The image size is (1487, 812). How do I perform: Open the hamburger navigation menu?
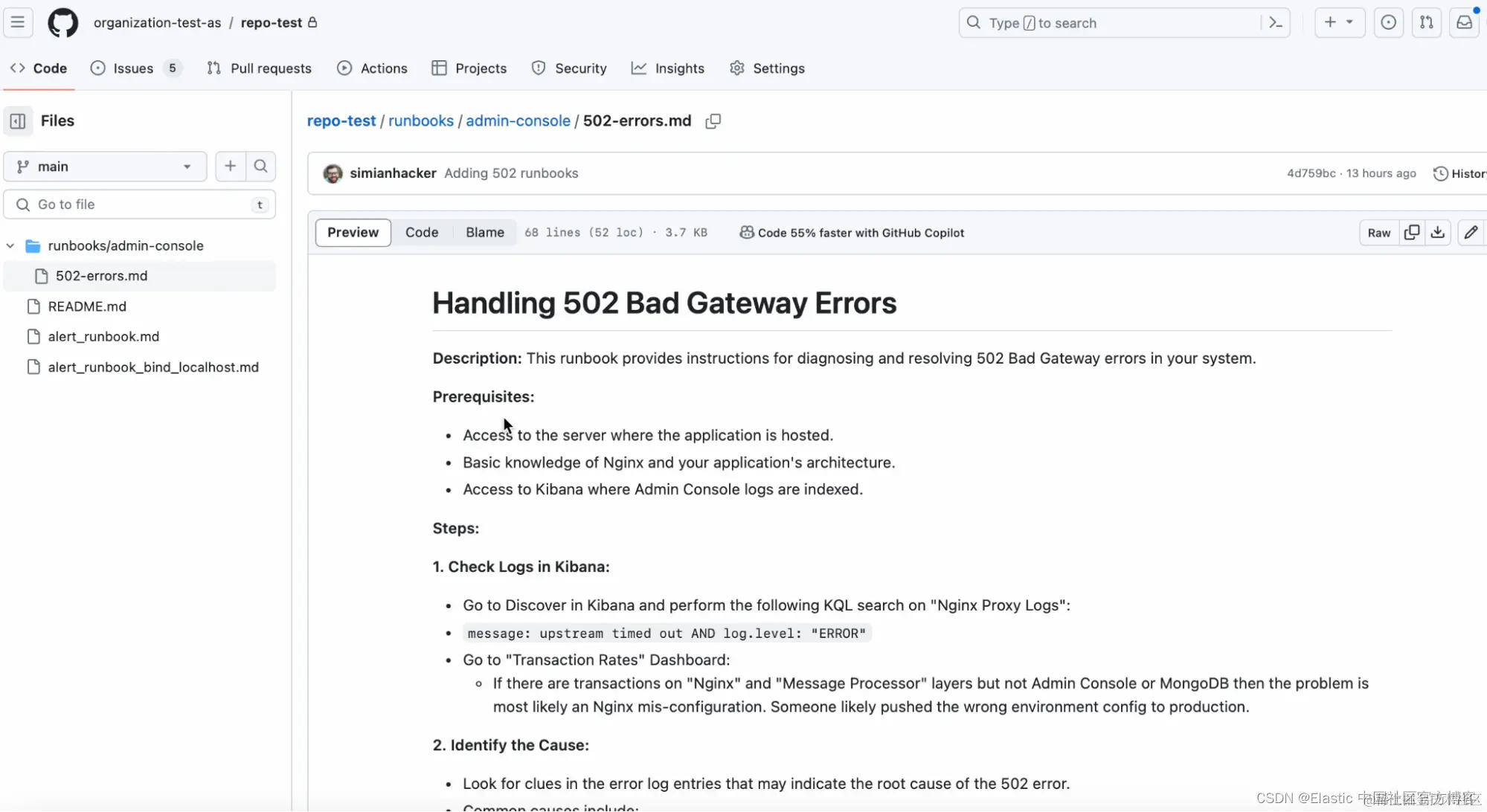[x=18, y=22]
